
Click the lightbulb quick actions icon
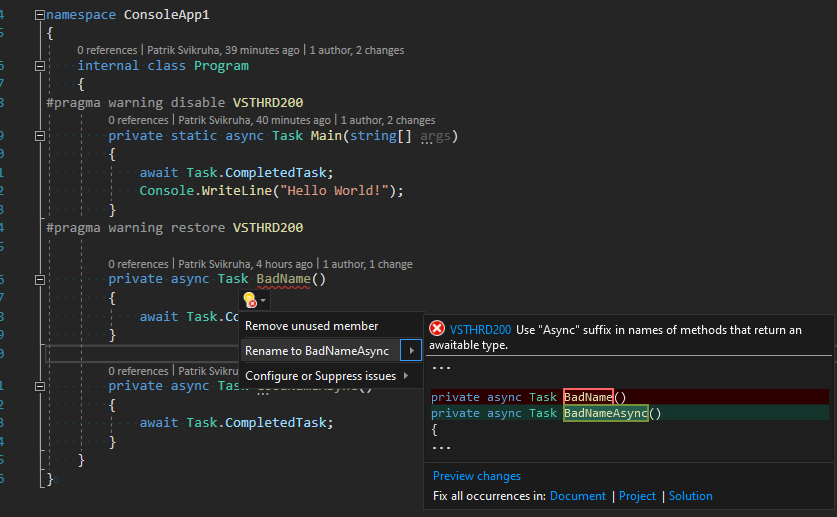click(249, 299)
